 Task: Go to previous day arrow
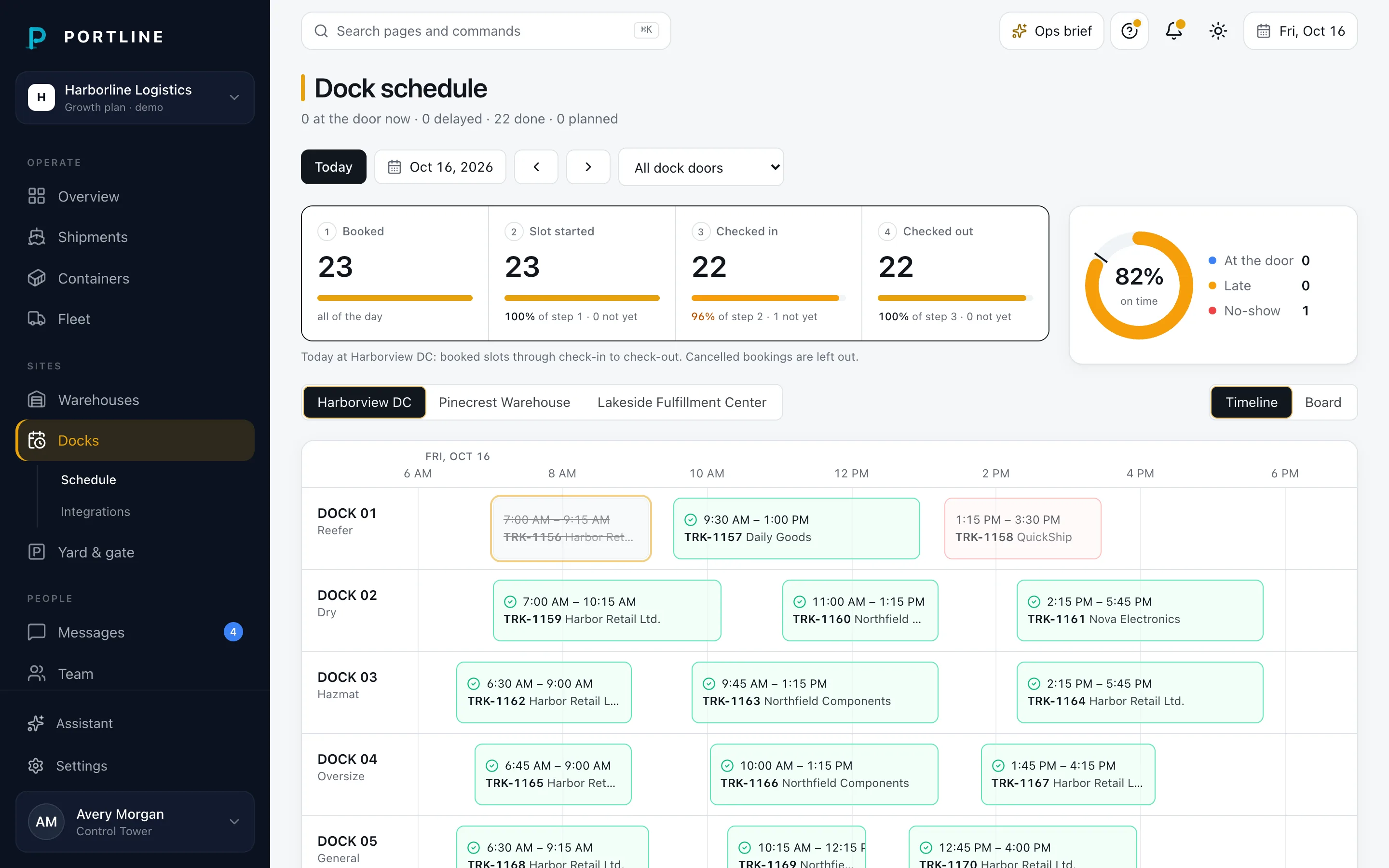(536, 167)
